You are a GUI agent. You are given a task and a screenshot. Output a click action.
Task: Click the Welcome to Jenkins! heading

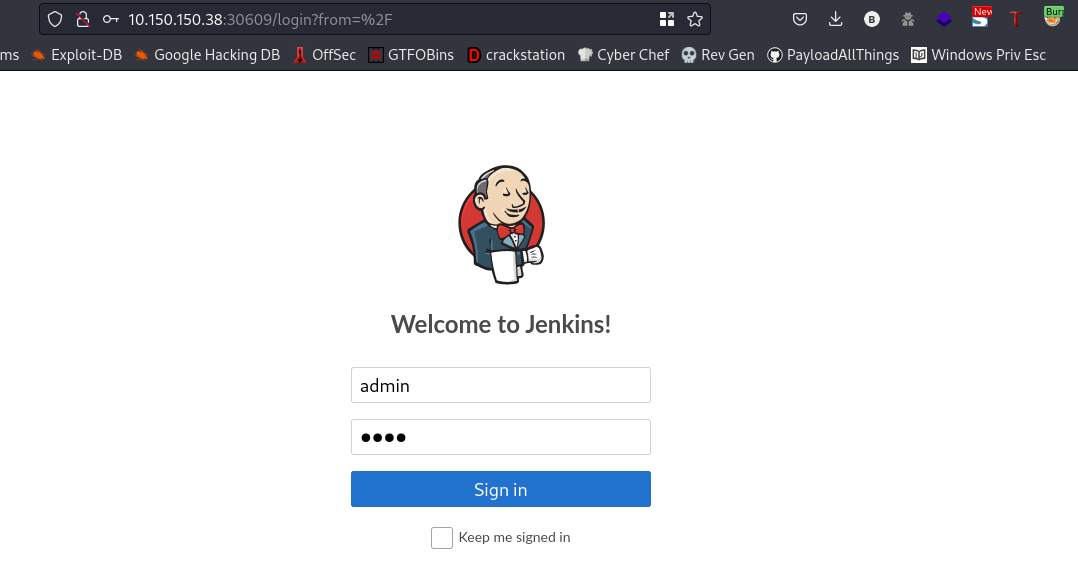[500, 325]
